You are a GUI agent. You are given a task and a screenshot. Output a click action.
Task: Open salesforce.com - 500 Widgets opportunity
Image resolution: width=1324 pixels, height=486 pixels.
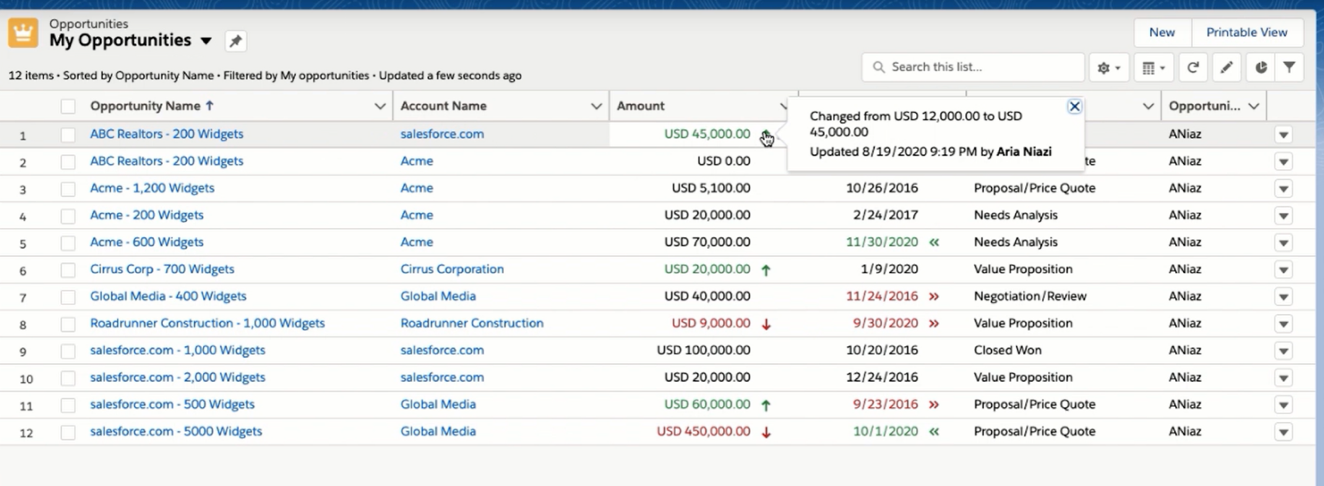click(172, 404)
